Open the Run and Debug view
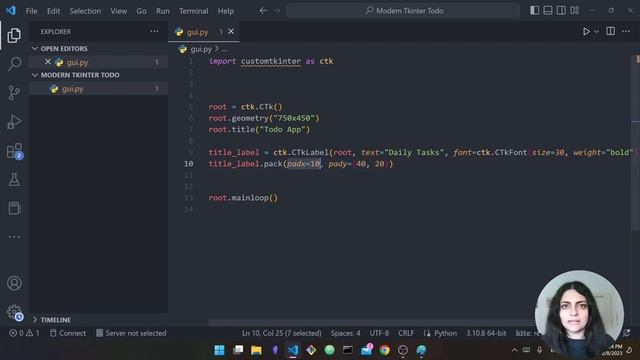Viewport: 640px width, 360px height. (x=14, y=122)
